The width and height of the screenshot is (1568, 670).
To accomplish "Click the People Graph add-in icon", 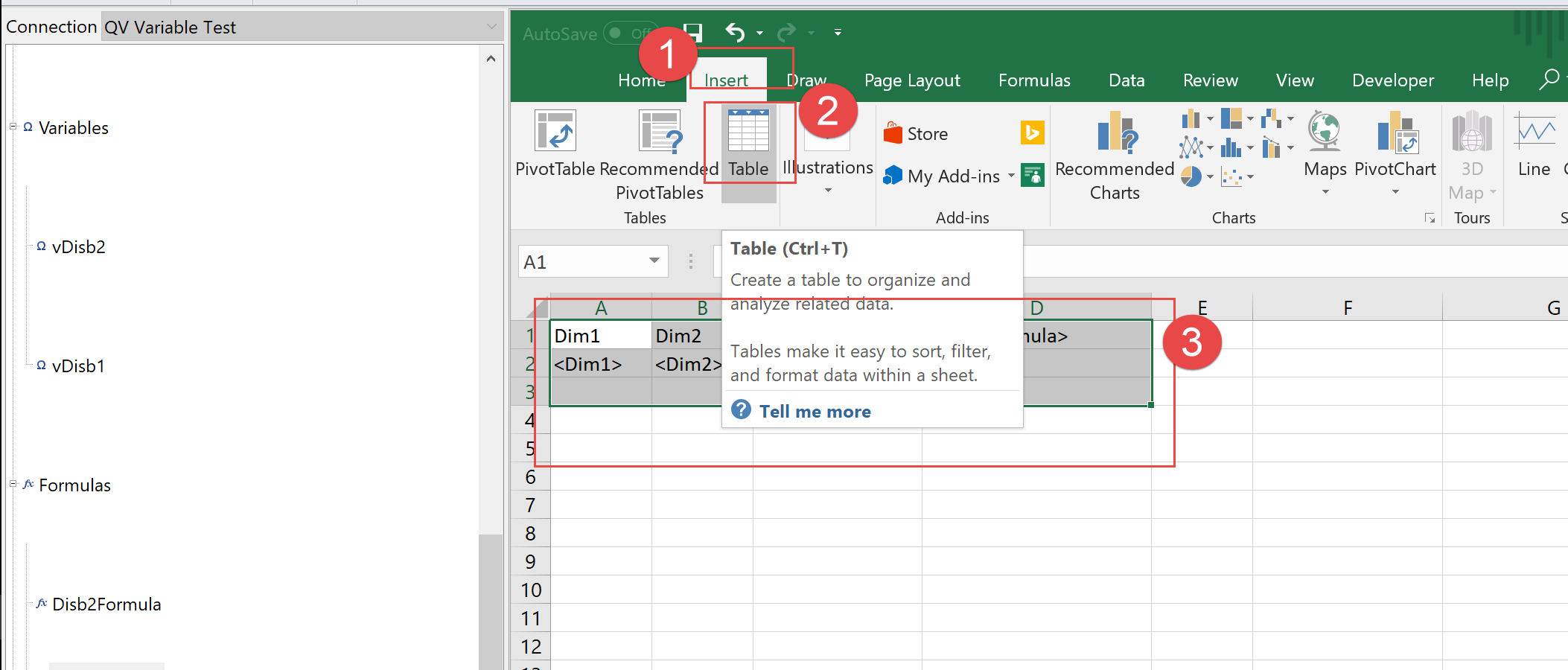I will pos(1032,175).
